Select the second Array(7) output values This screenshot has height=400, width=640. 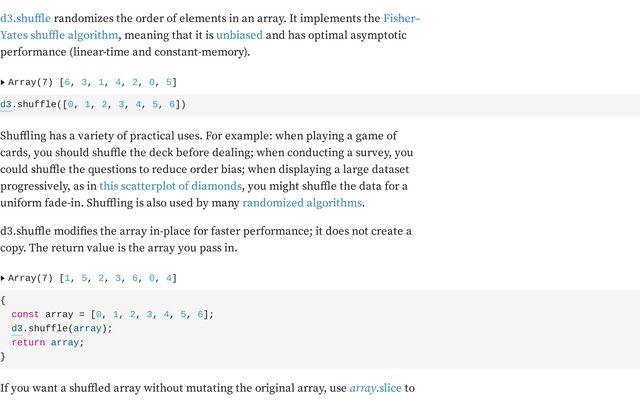click(x=118, y=278)
